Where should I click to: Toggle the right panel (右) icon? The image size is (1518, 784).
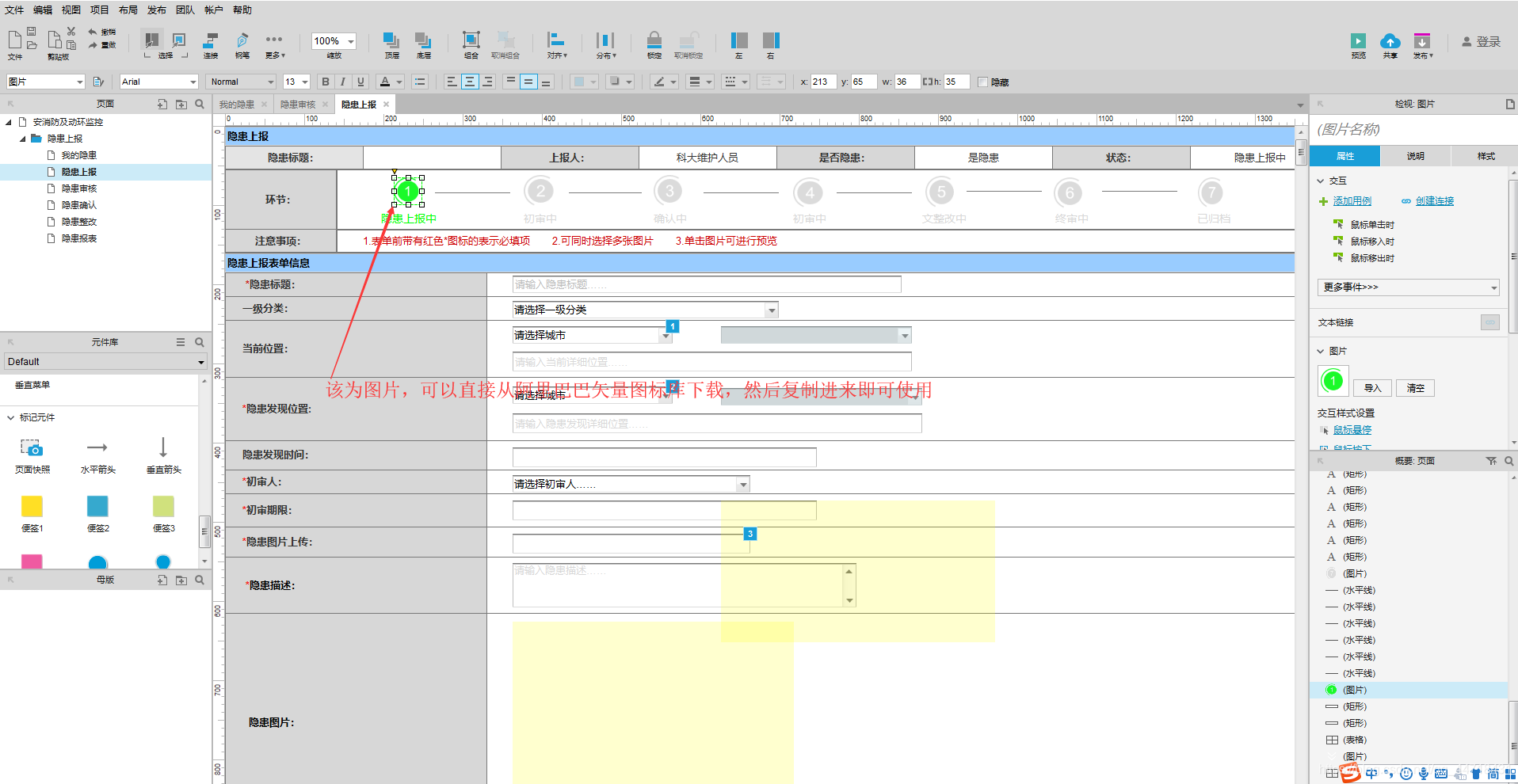click(x=771, y=40)
